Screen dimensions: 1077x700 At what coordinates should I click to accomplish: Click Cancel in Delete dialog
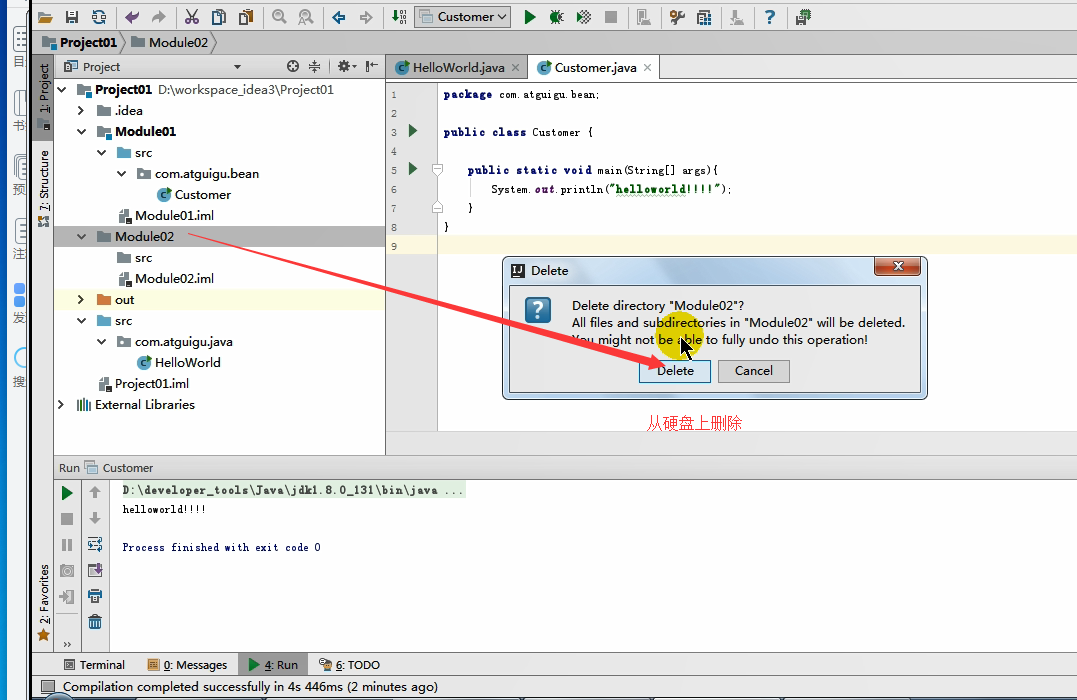tap(753, 371)
